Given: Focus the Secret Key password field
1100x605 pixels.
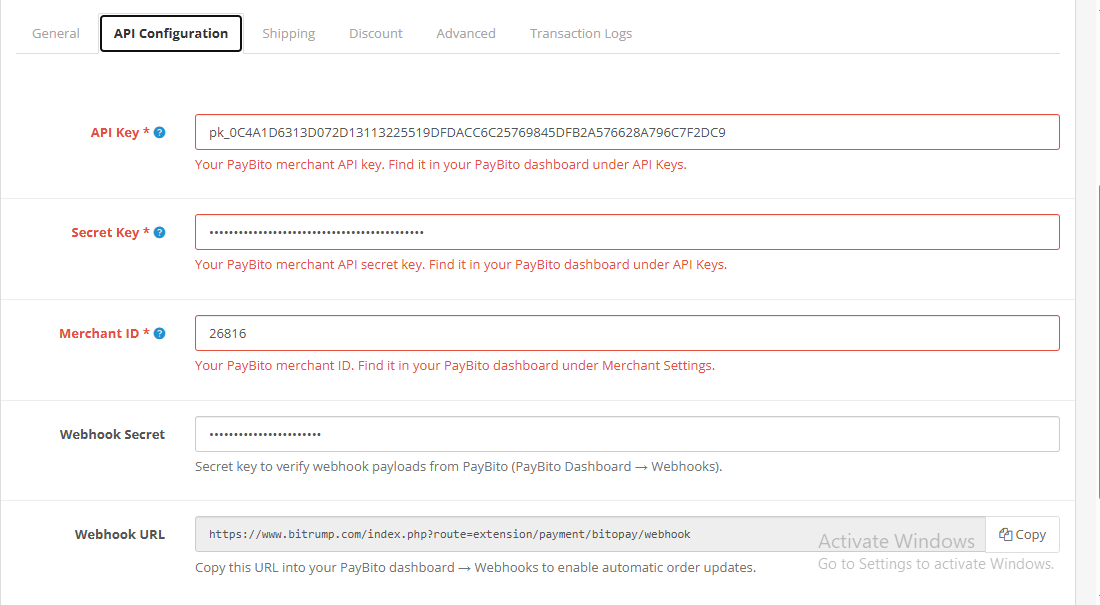Looking at the screenshot, I should tap(627, 232).
